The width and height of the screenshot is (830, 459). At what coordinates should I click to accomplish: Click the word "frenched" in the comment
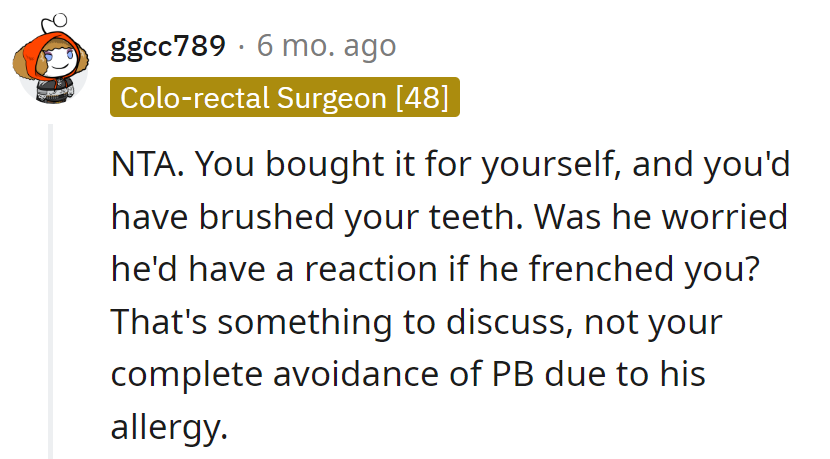[596, 270]
